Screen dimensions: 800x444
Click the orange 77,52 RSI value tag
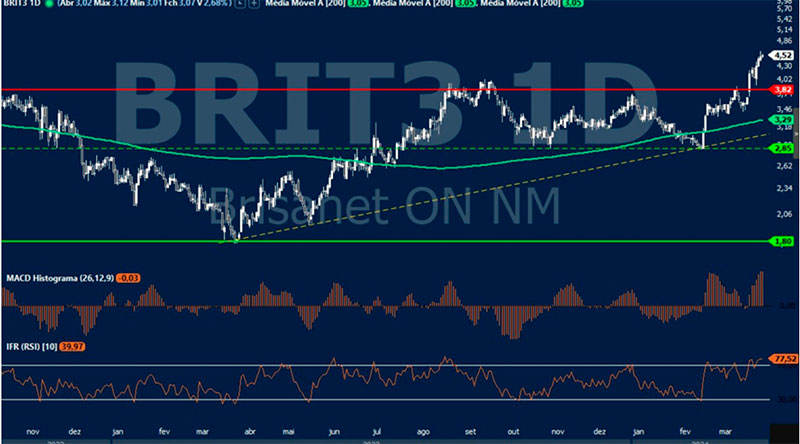[784, 359]
